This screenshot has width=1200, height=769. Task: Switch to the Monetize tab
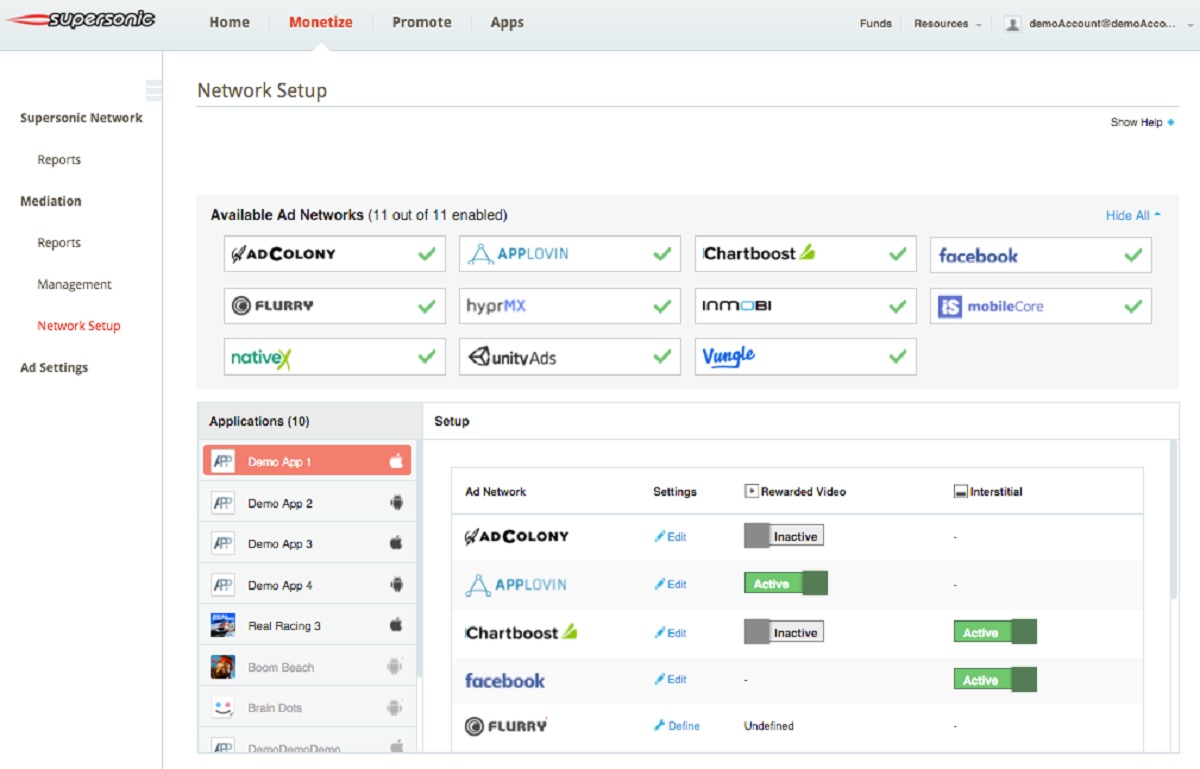click(x=320, y=22)
